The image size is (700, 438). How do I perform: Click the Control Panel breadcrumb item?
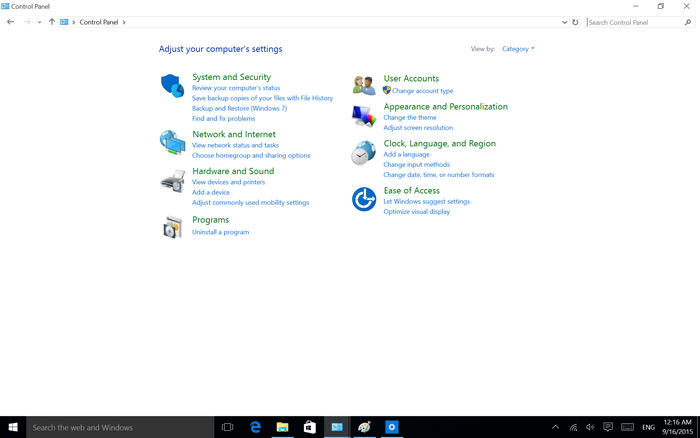[99, 22]
